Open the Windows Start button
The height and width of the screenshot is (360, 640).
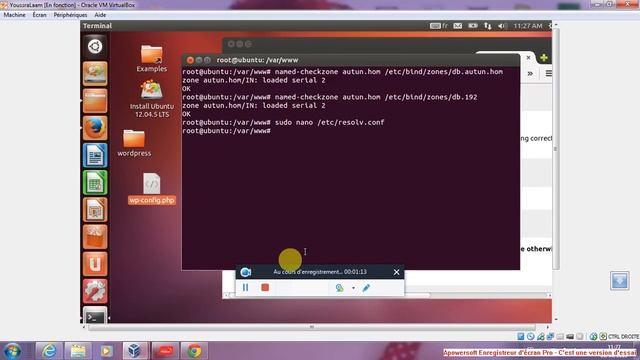point(13,351)
